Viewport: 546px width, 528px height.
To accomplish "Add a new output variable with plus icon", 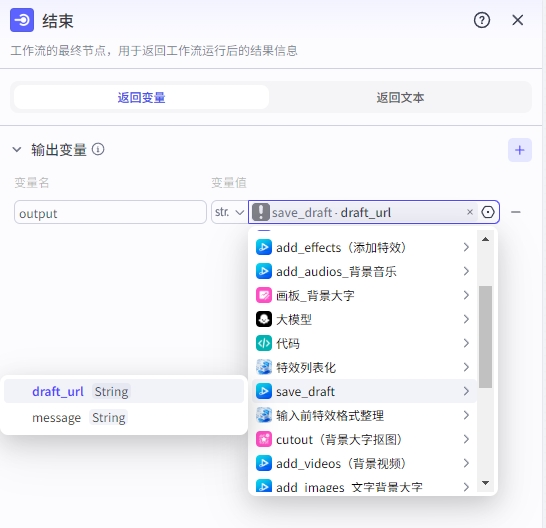I will (520, 150).
